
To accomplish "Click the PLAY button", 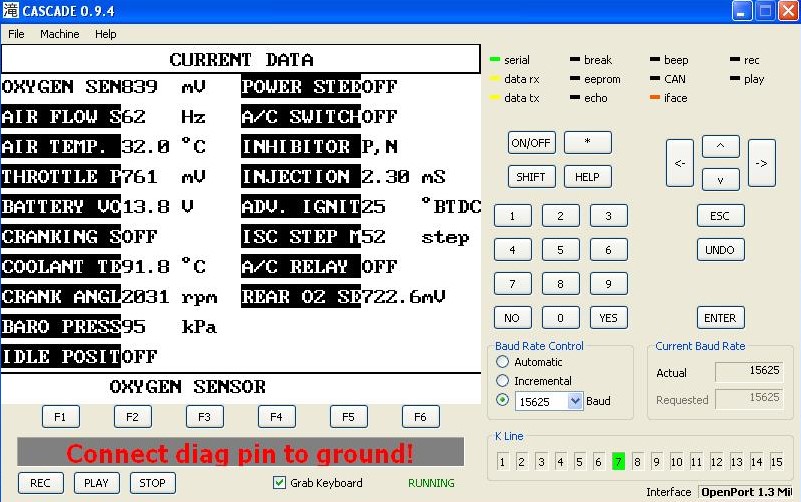I will point(97,483).
